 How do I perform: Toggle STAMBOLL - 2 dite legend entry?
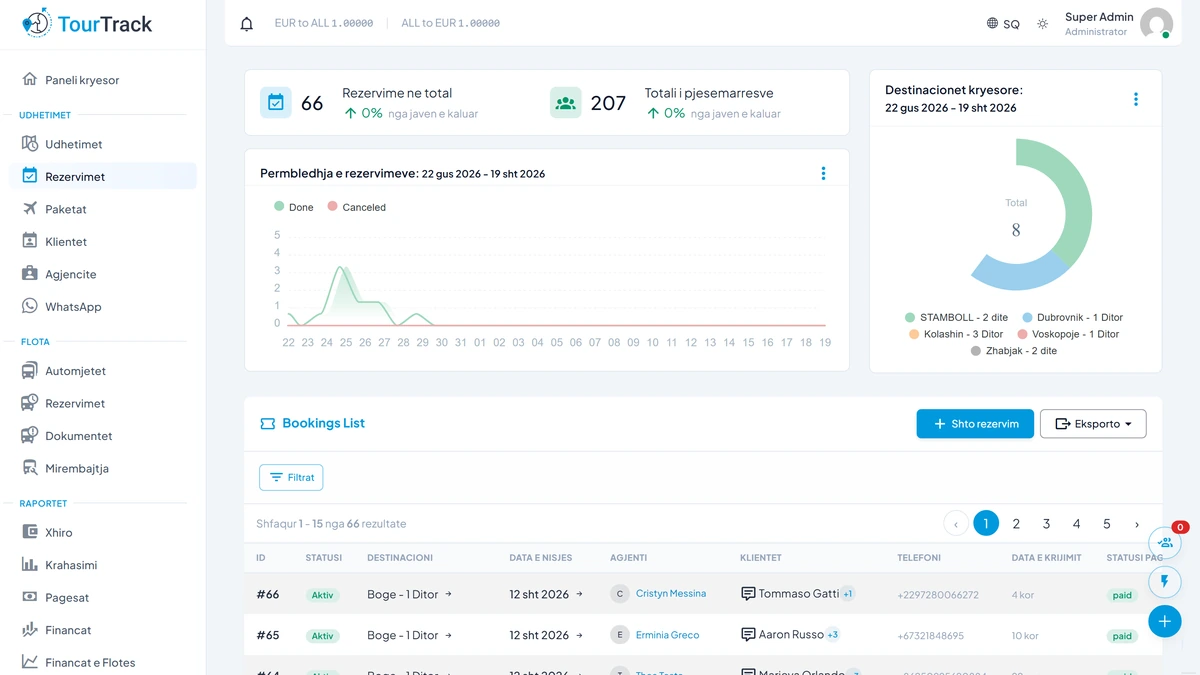point(956,317)
